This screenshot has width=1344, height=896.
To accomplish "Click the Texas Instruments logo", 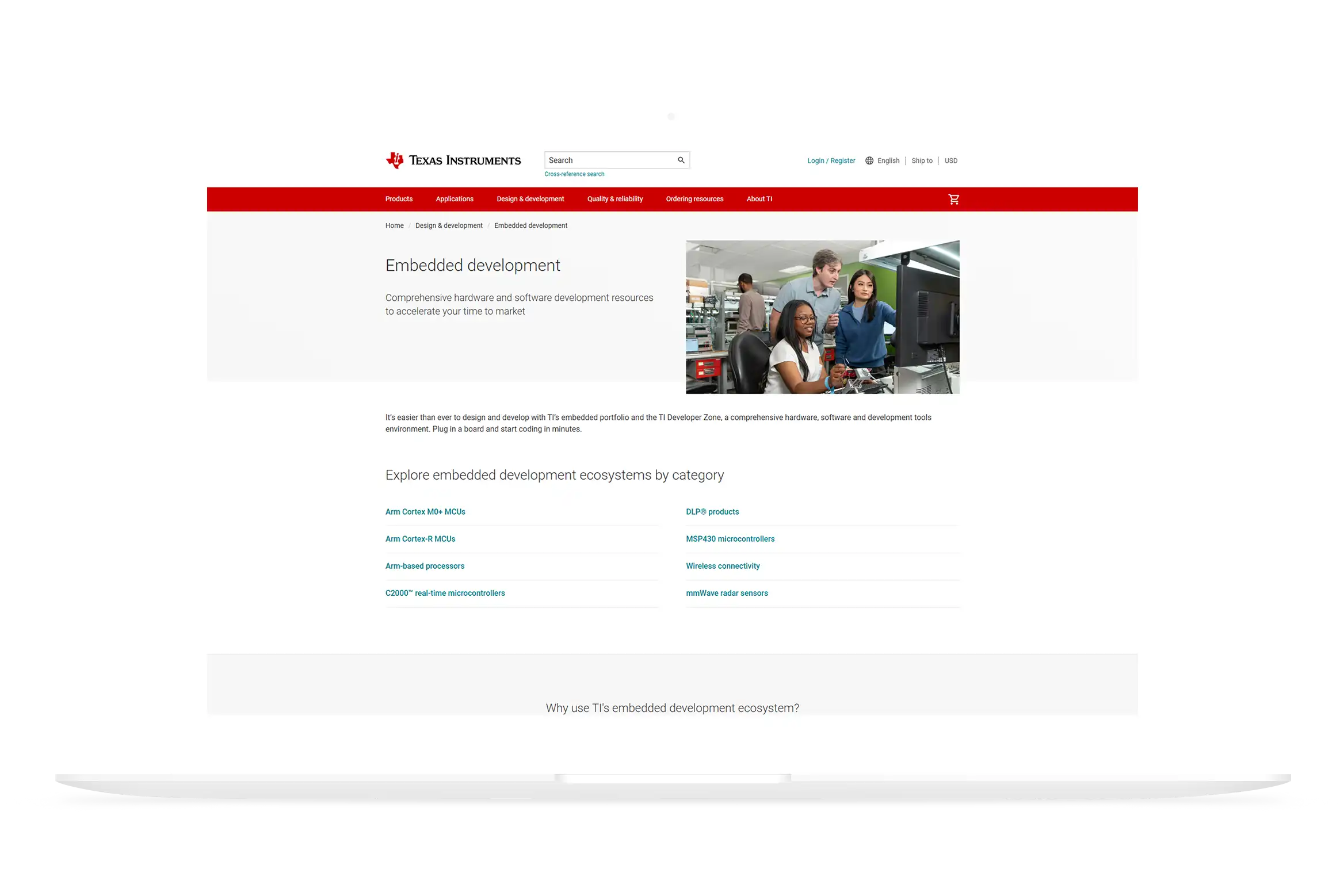I will pos(453,160).
